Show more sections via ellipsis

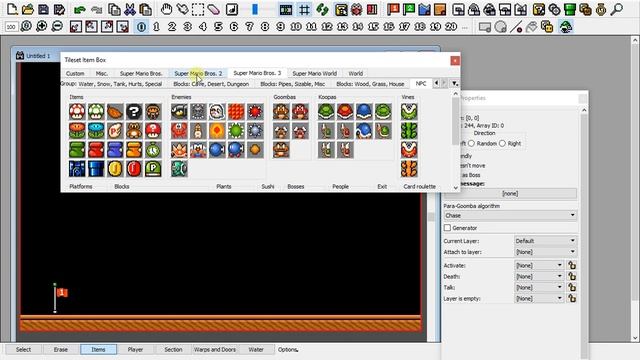465,27
